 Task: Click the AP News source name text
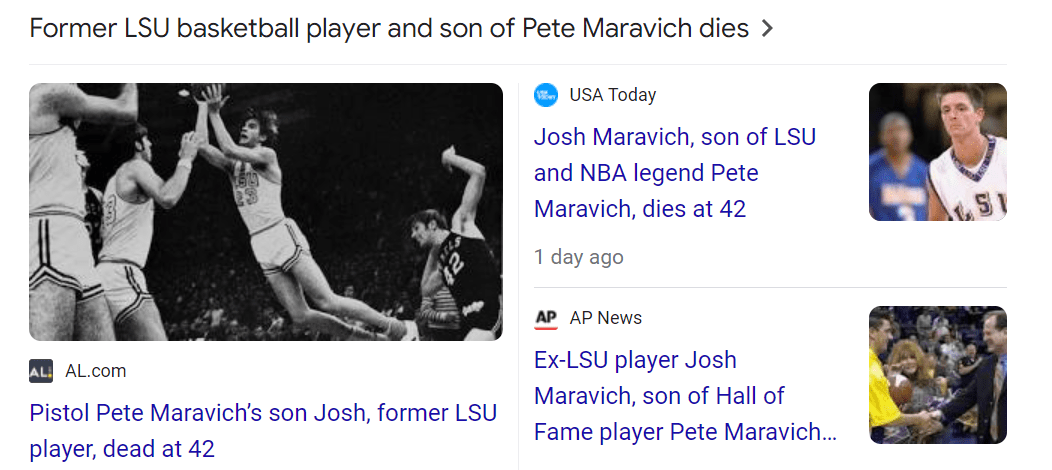(606, 318)
